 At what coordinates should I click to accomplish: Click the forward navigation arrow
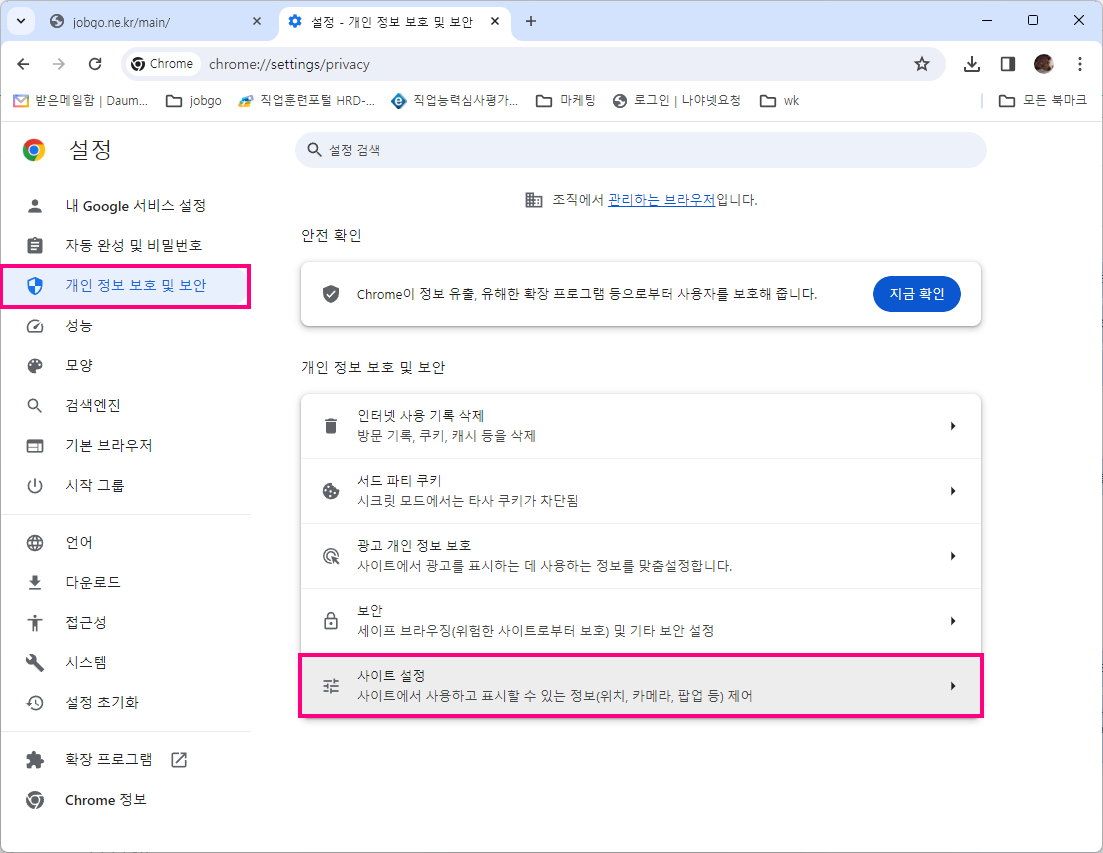pyautogui.click(x=59, y=64)
